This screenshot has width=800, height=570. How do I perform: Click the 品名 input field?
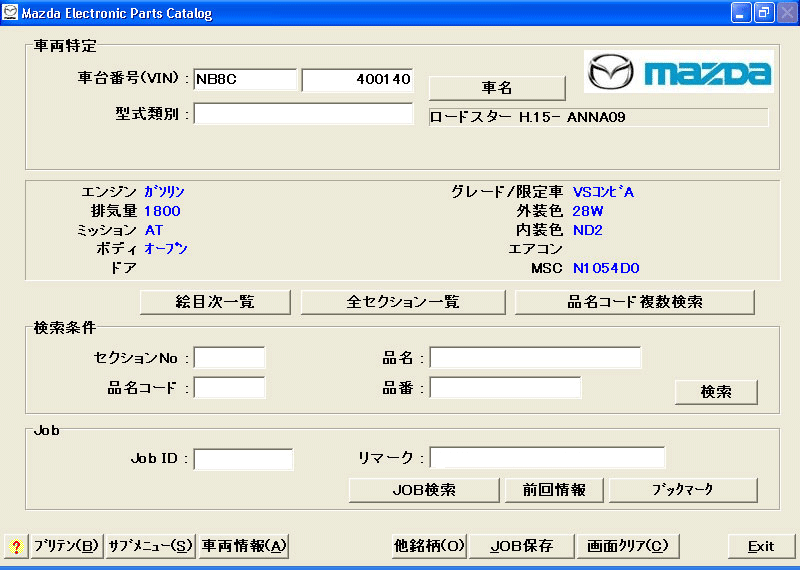click(x=535, y=358)
